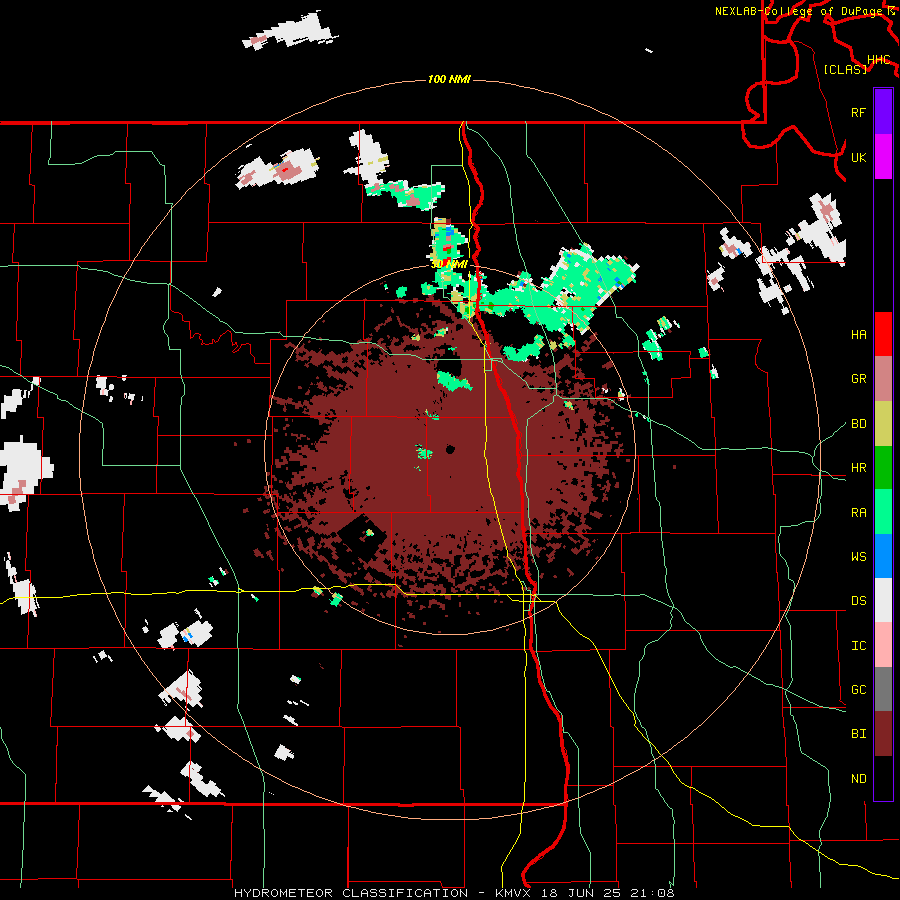Click the light pink IC legend swatch
The width and height of the screenshot is (900, 900).
pyautogui.click(x=883, y=645)
